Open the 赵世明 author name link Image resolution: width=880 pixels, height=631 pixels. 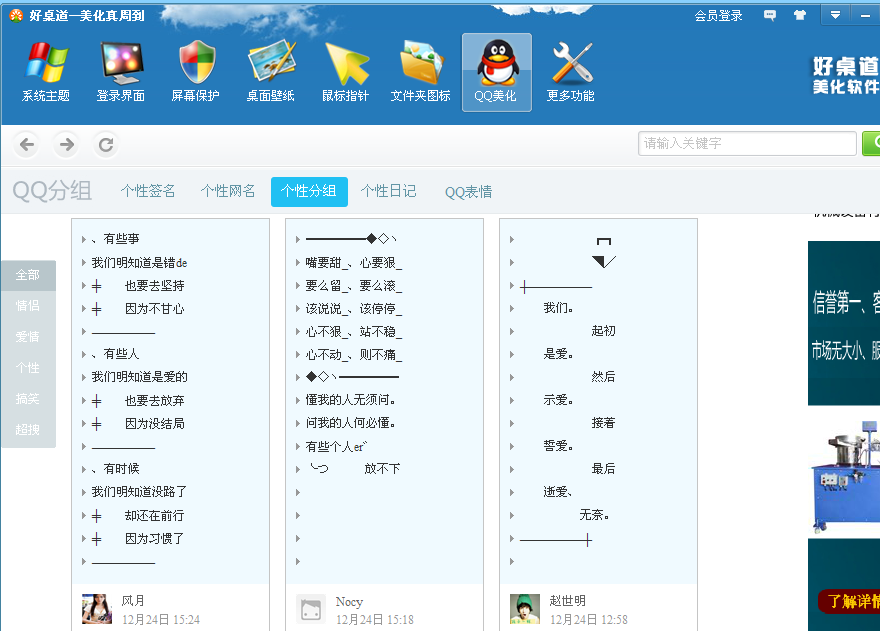pos(567,601)
